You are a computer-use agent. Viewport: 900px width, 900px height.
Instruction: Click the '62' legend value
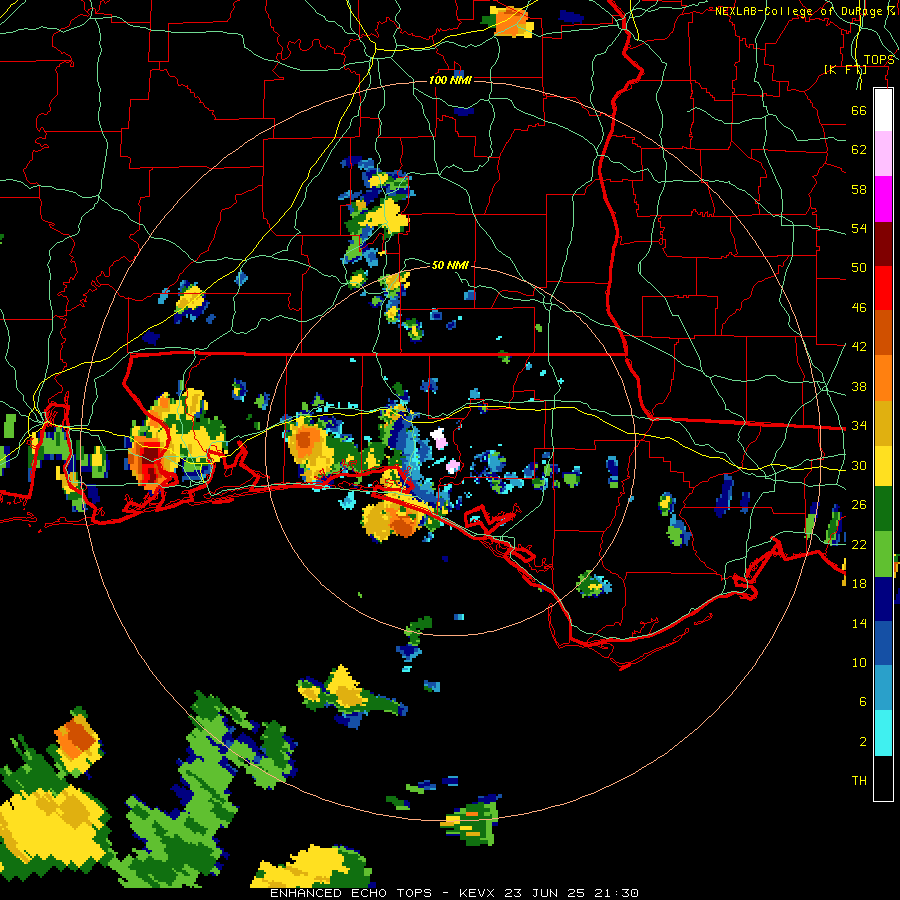[x=859, y=150]
